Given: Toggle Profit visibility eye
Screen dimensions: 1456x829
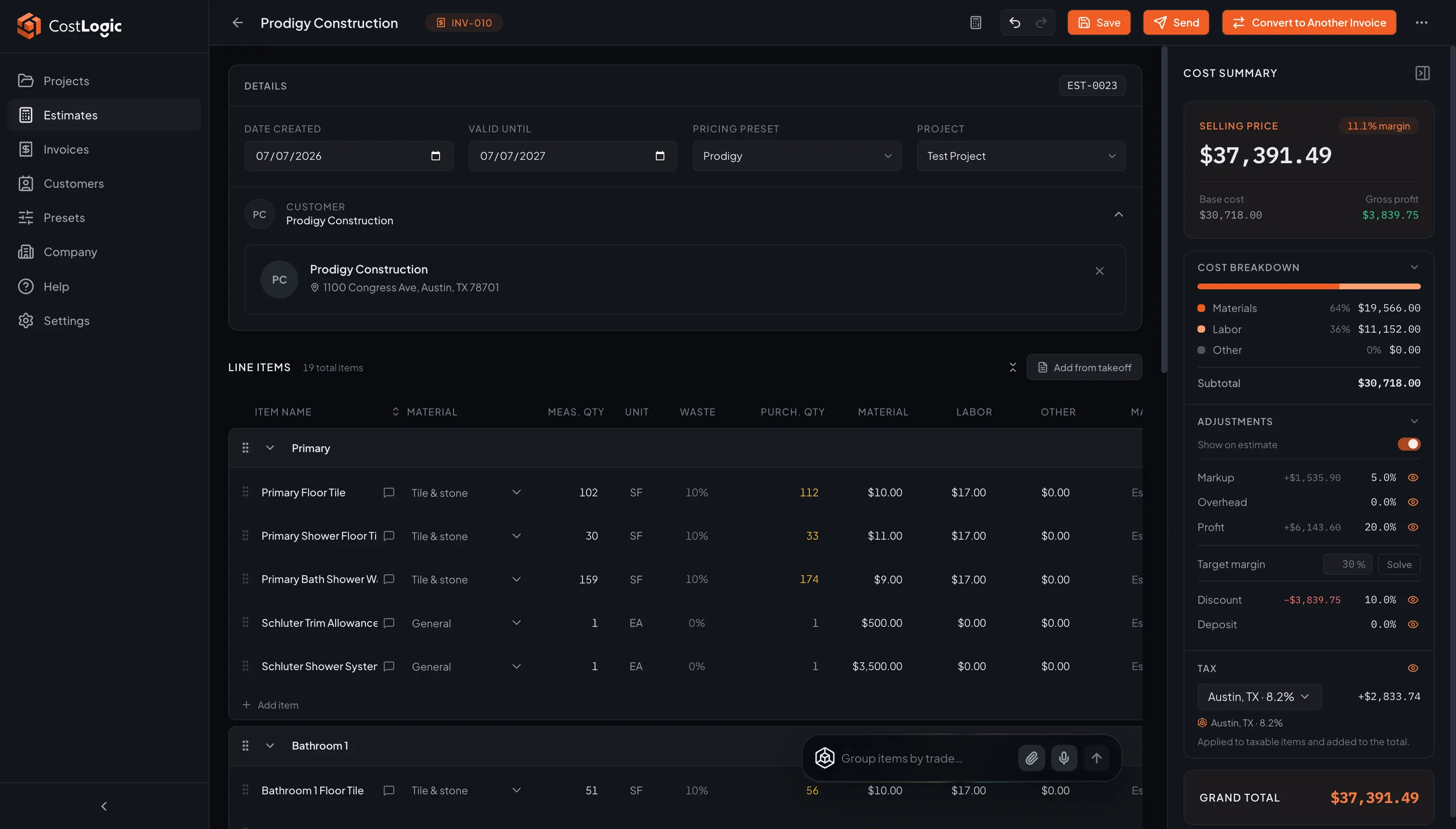Looking at the screenshot, I should [1413, 527].
